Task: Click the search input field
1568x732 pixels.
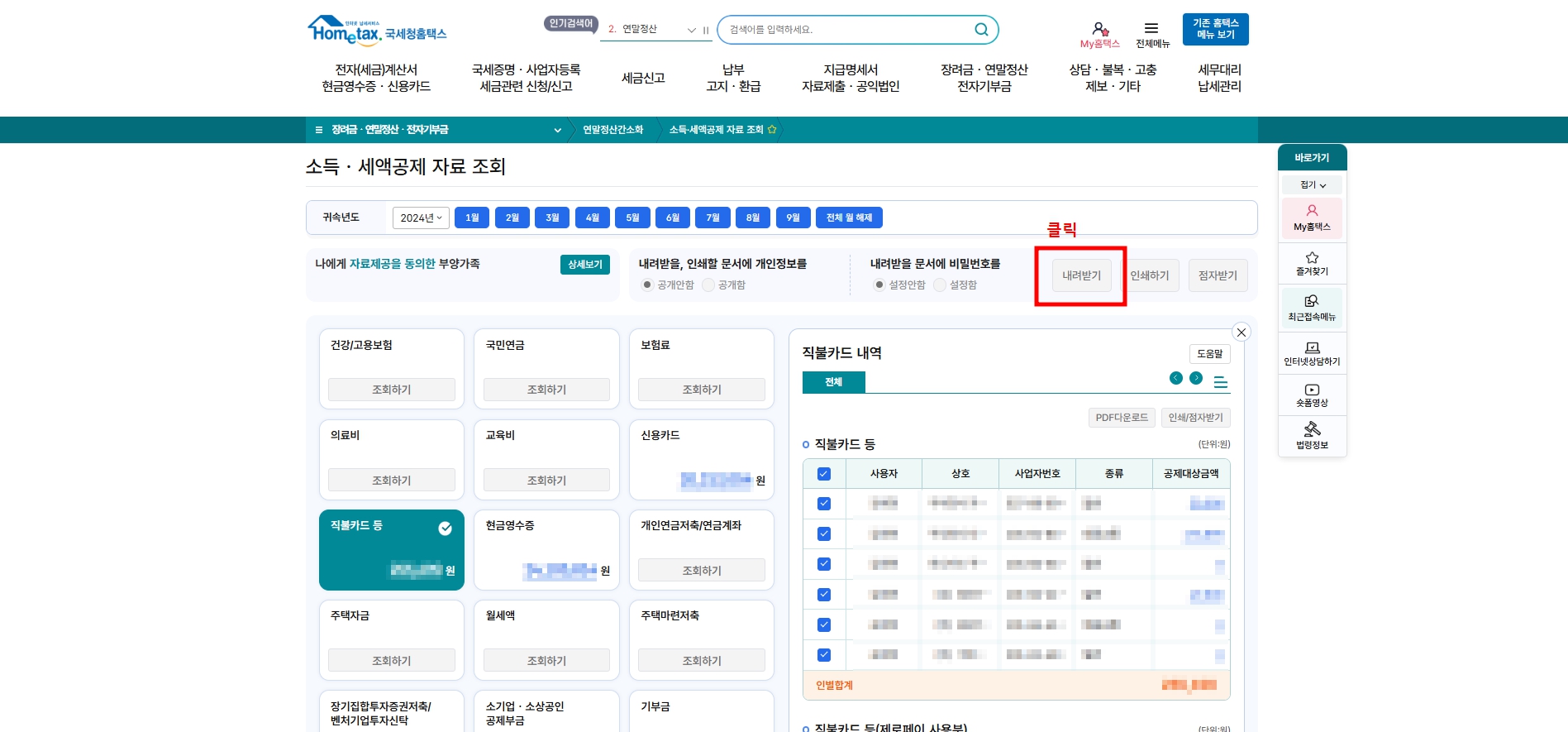Action: click(x=847, y=30)
